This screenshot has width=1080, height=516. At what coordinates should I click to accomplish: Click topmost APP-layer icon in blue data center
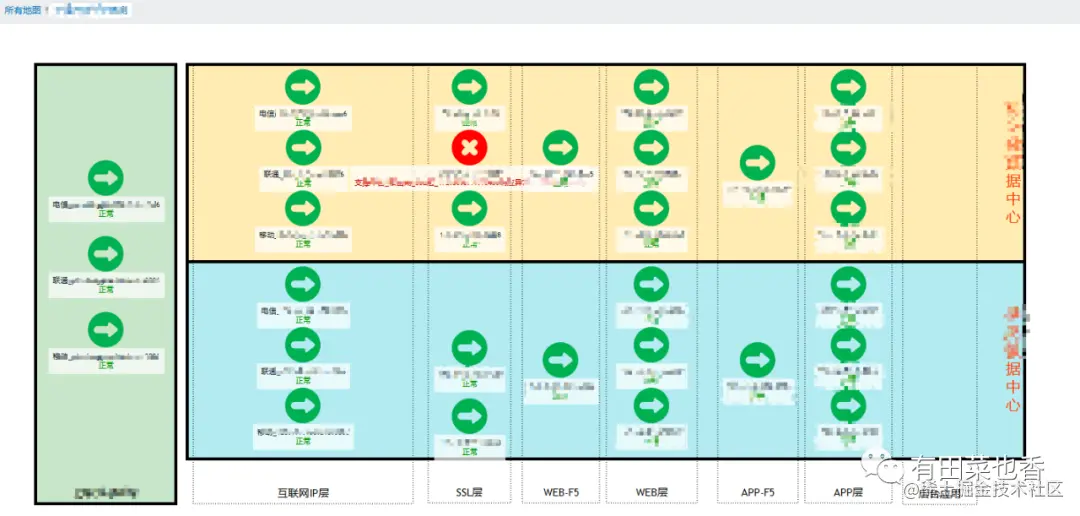click(x=849, y=284)
